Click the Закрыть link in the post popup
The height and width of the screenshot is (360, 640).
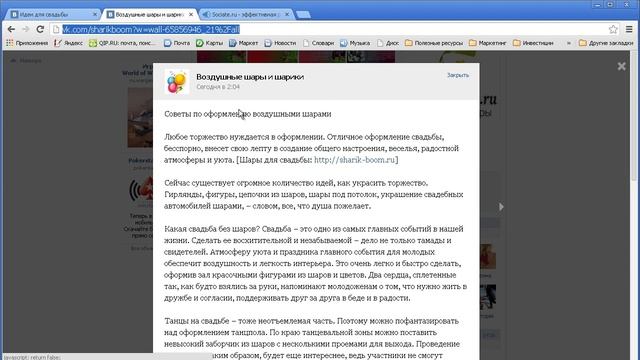458,75
